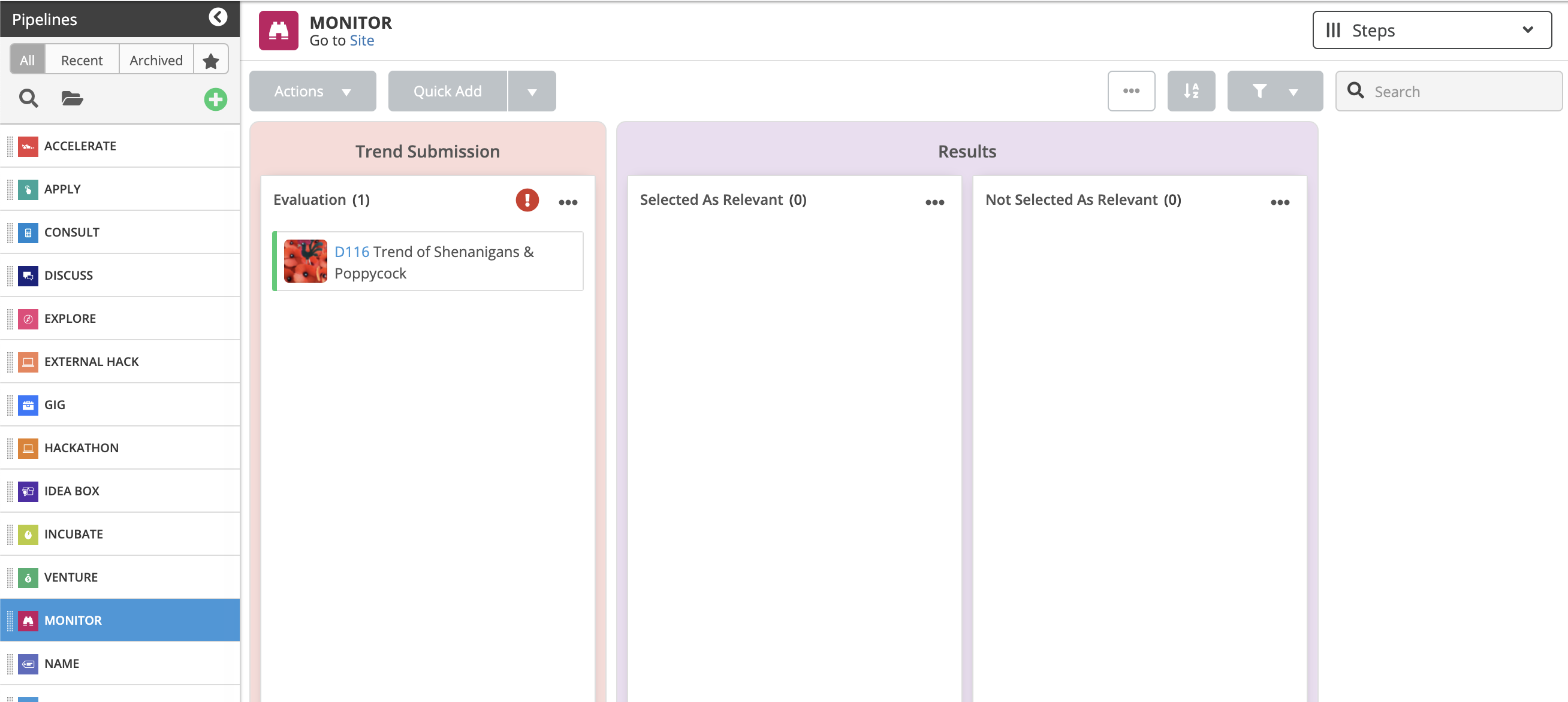
Task: Follow the Site link
Action: [361, 41]
